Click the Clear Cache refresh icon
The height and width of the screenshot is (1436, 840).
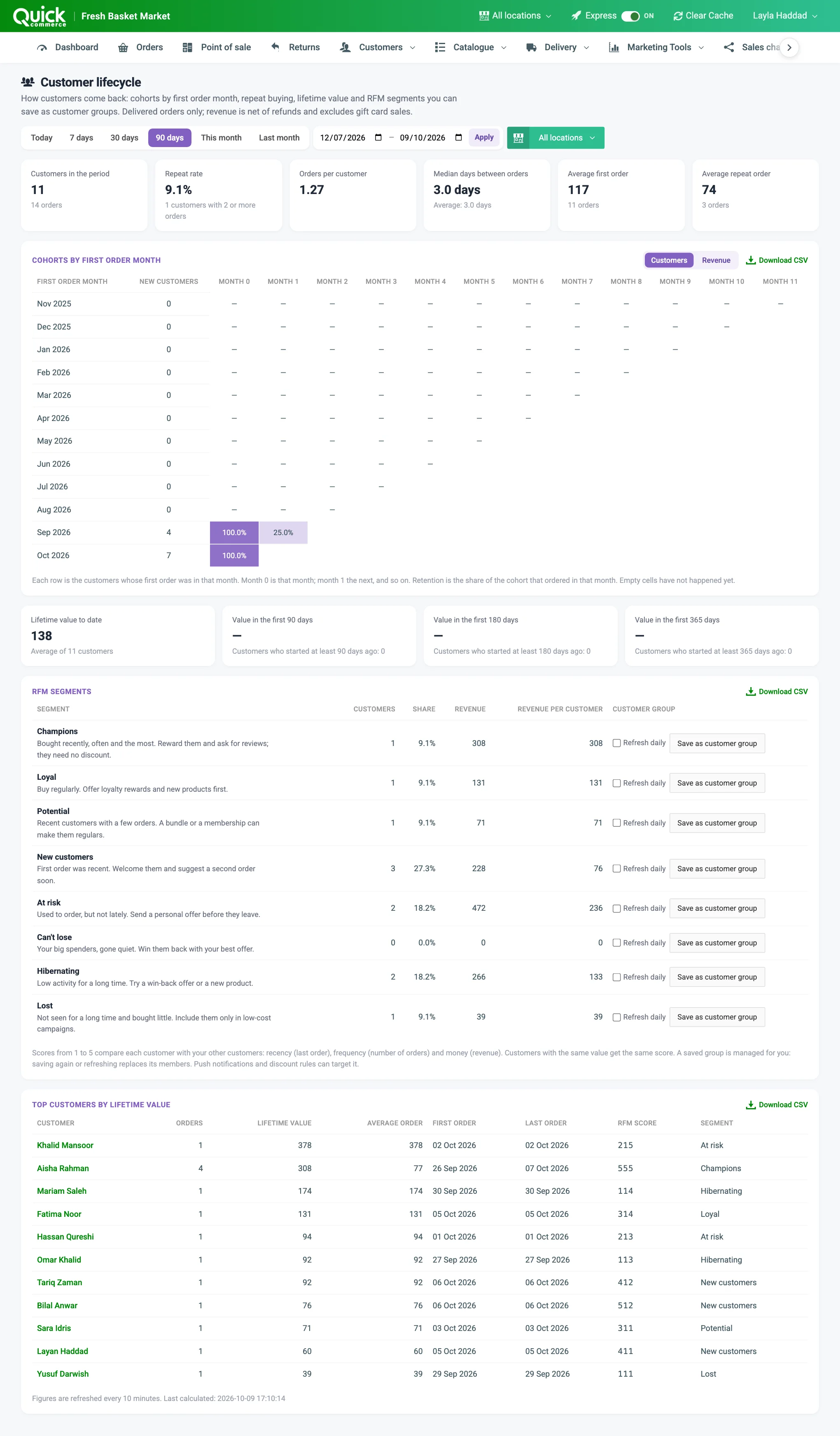(678, 16)
